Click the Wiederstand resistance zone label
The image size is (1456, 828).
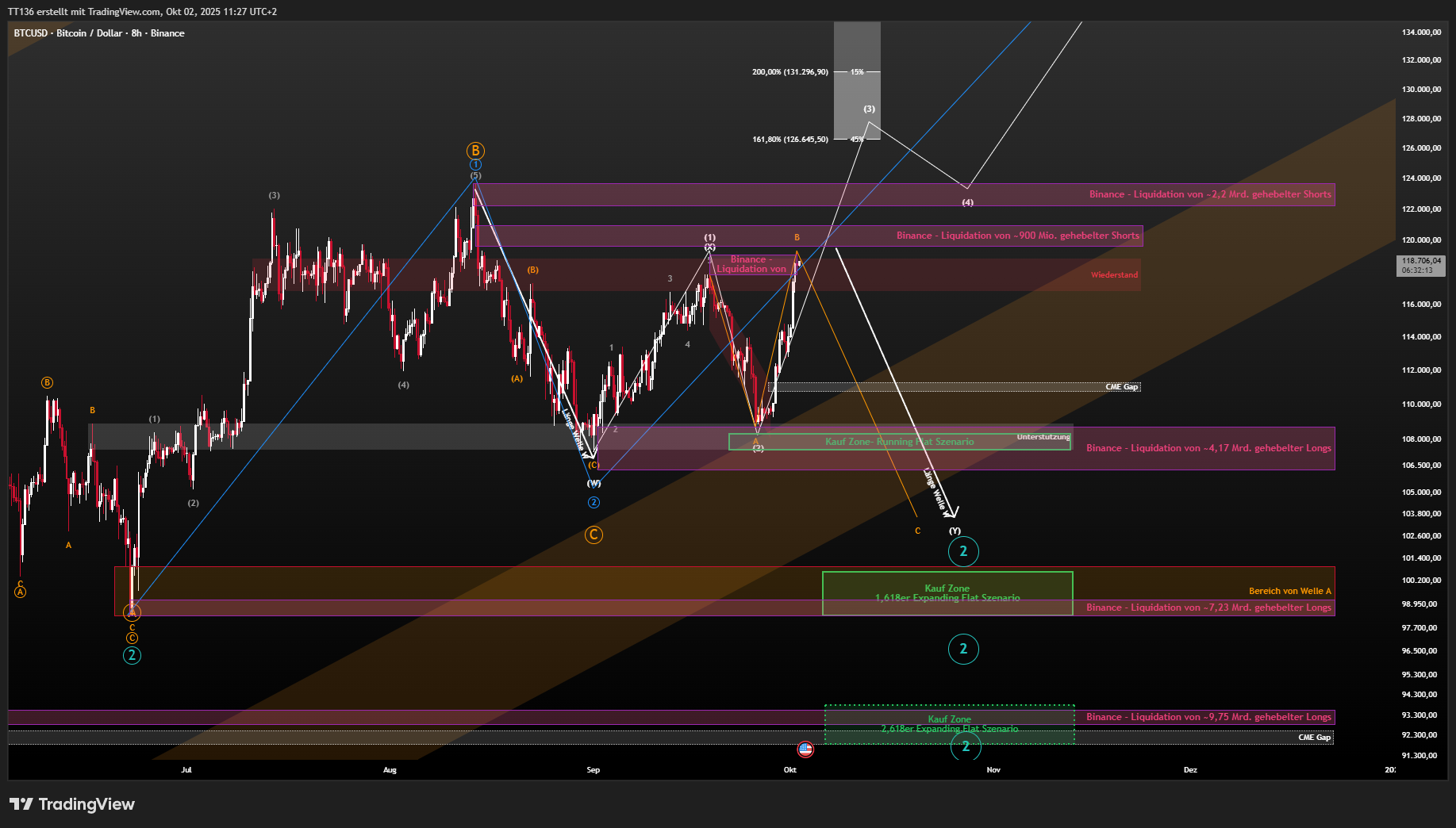[x=1114, y=275]
